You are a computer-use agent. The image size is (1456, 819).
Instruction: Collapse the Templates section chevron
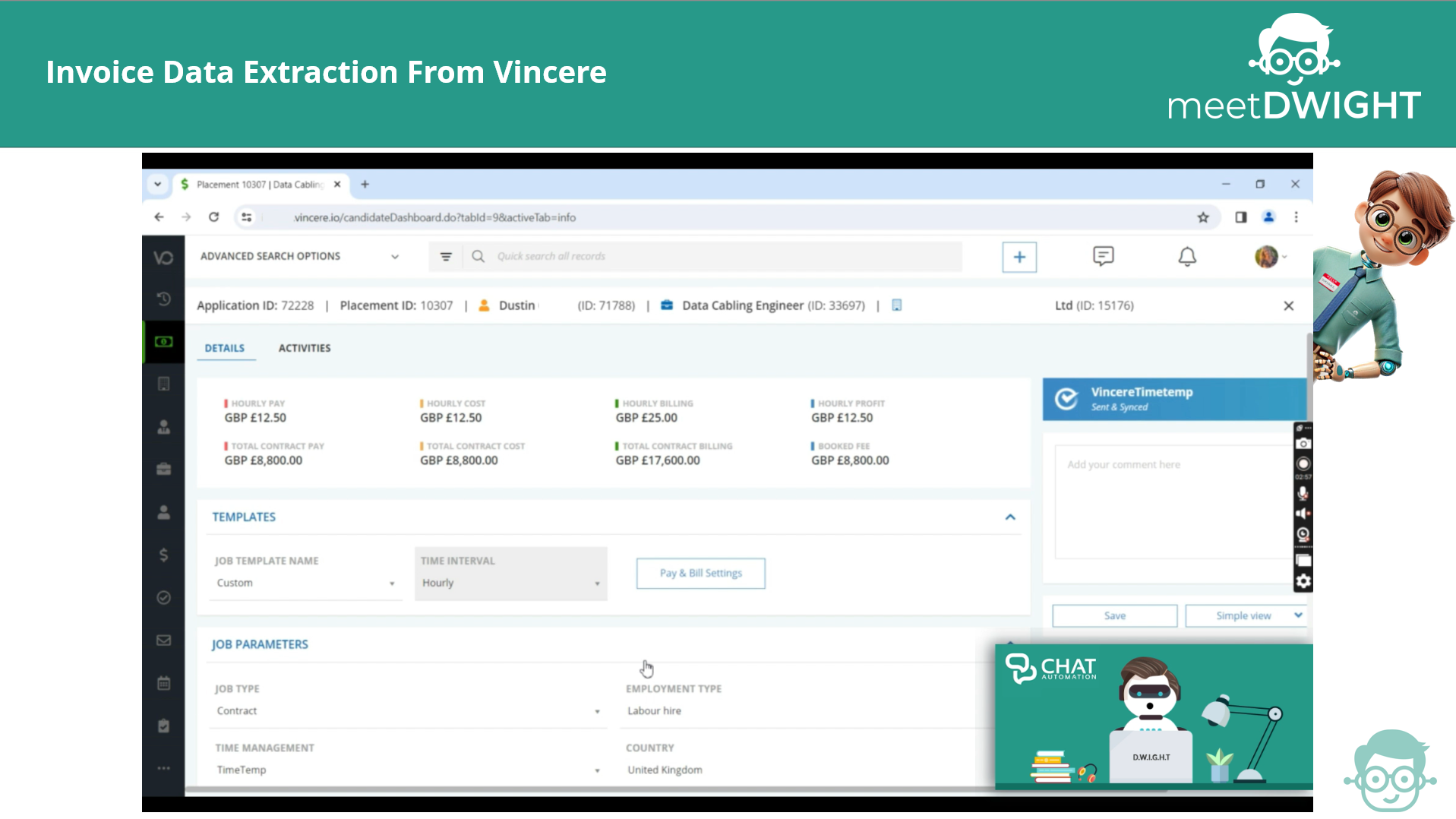click(1010, 517)
